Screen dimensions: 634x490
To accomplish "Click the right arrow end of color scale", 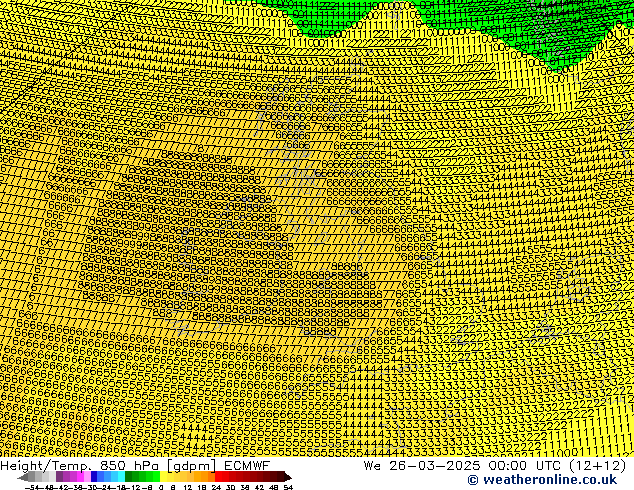I will [288, 477].
